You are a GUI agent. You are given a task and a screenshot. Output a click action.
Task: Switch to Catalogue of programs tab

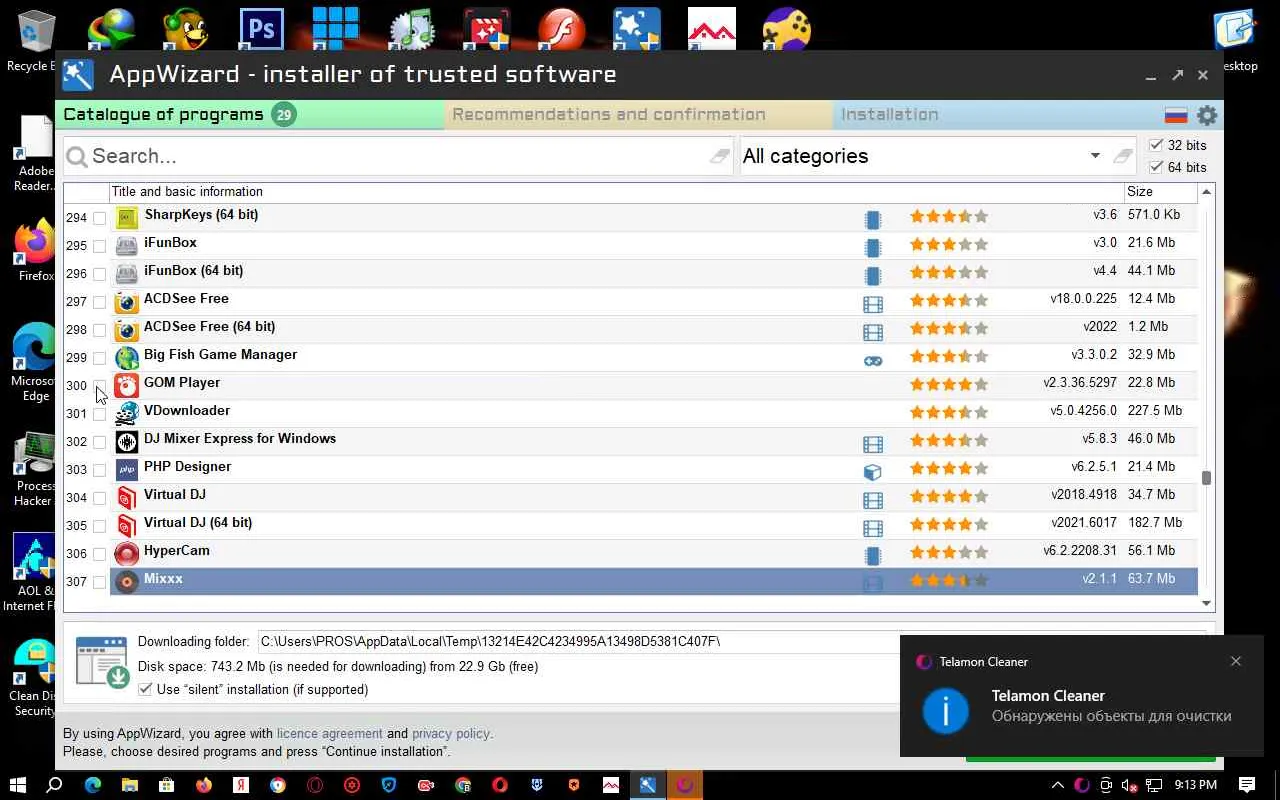coord(250,115)
